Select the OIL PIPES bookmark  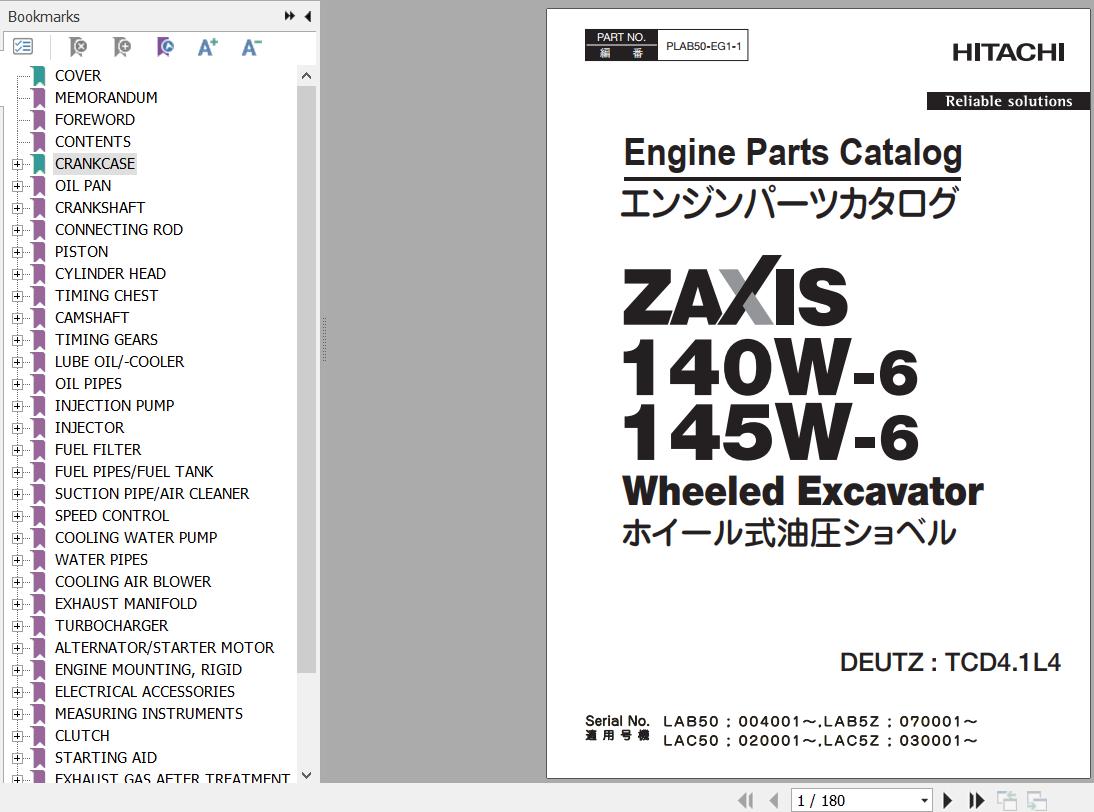coord(89,384)
